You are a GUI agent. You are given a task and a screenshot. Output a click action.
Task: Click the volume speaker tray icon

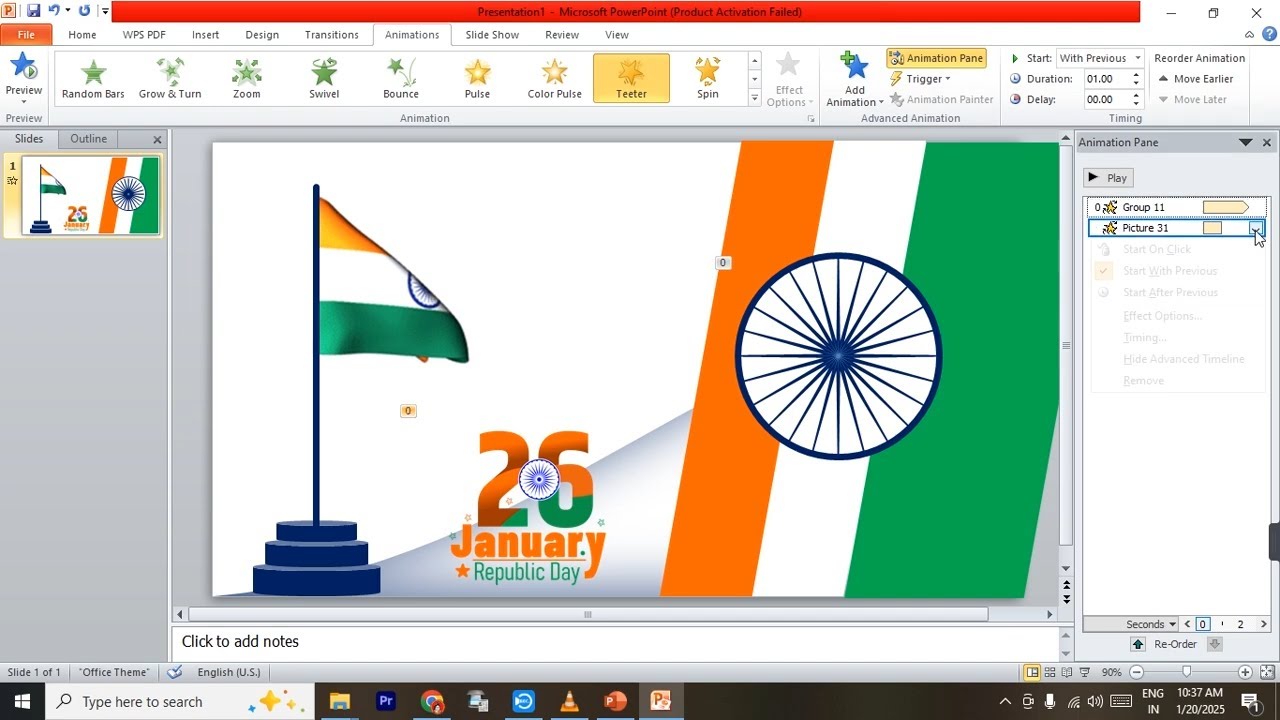click(x=1096, y=701)
